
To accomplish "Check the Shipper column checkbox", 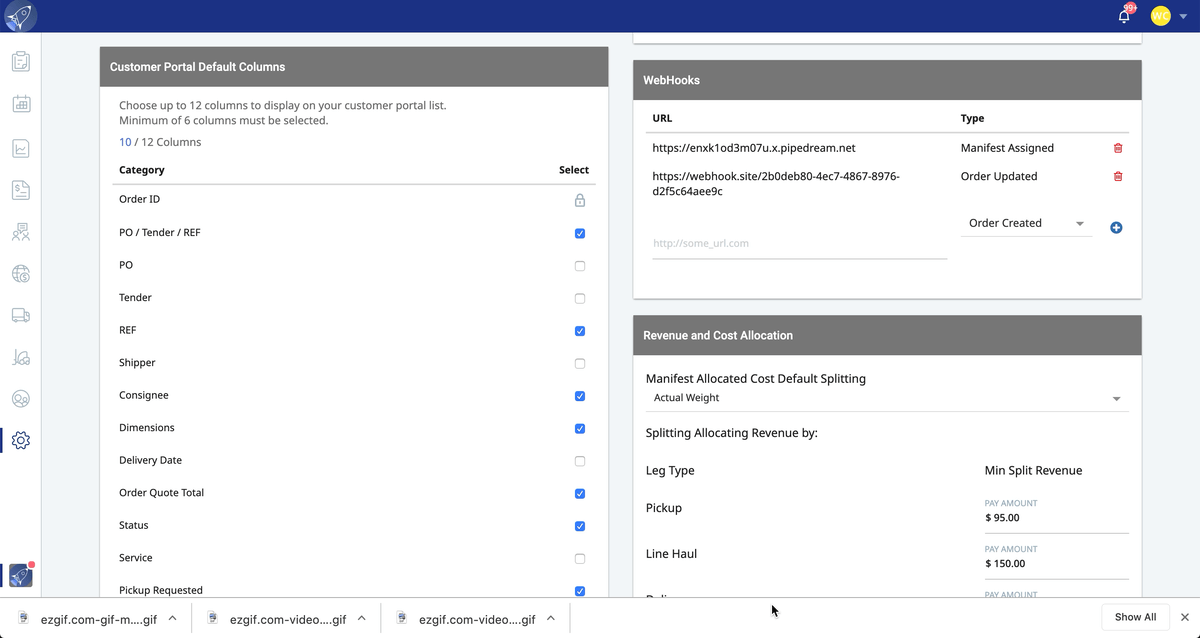I will coord(580,363).
